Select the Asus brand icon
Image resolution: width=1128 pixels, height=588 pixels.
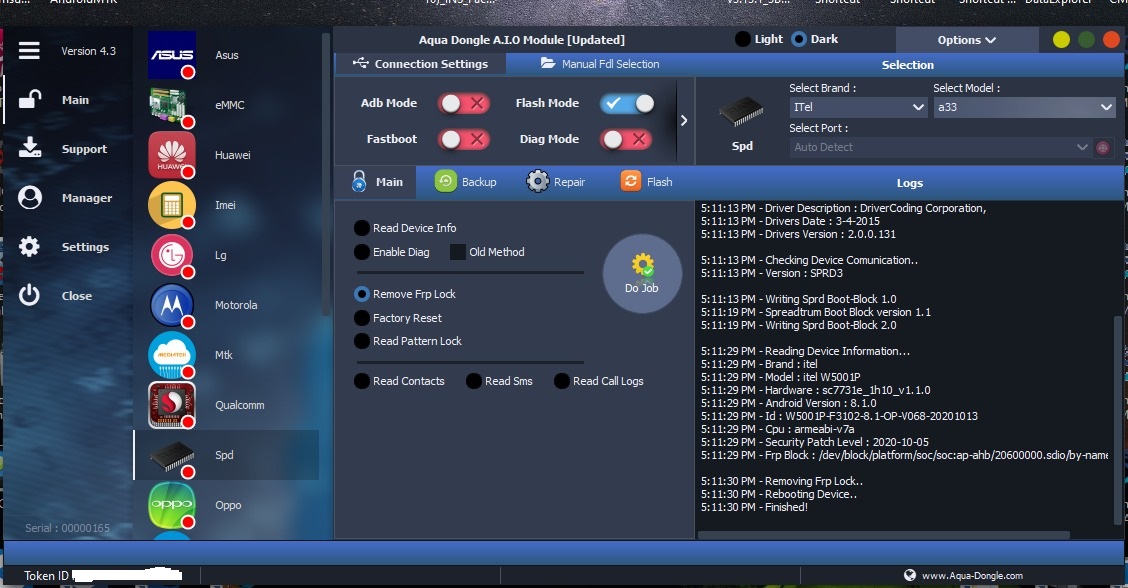[x=172, y=55]
